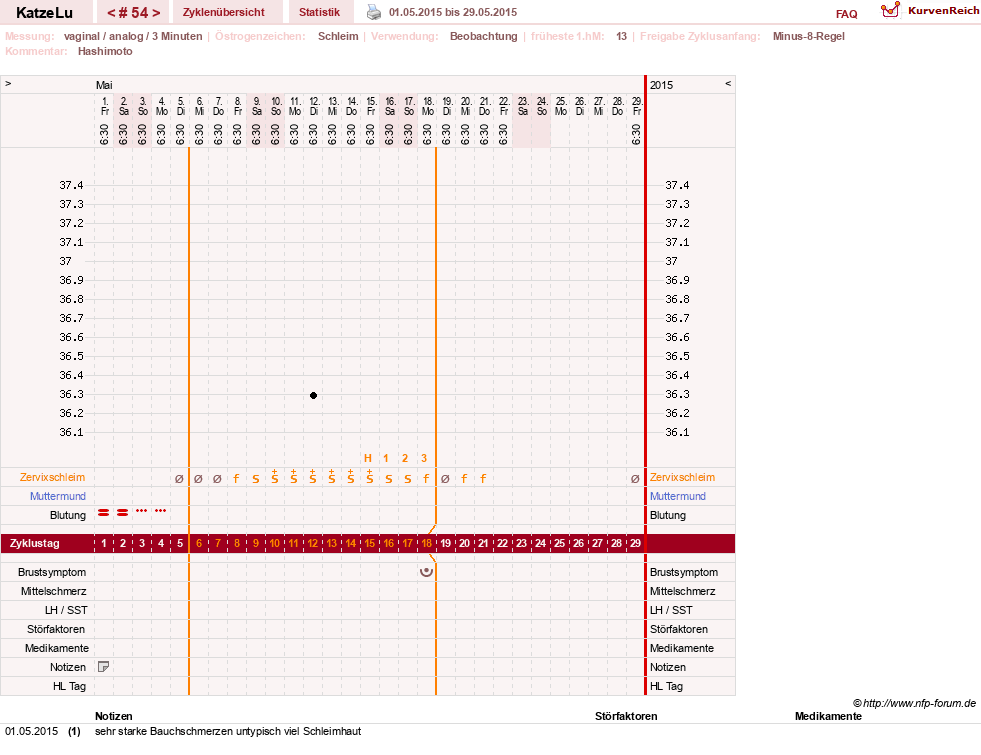This screenshot has width=981, height=755.
Task: Click the count marker 1 above day 16
Action: (x=386, y=458)
